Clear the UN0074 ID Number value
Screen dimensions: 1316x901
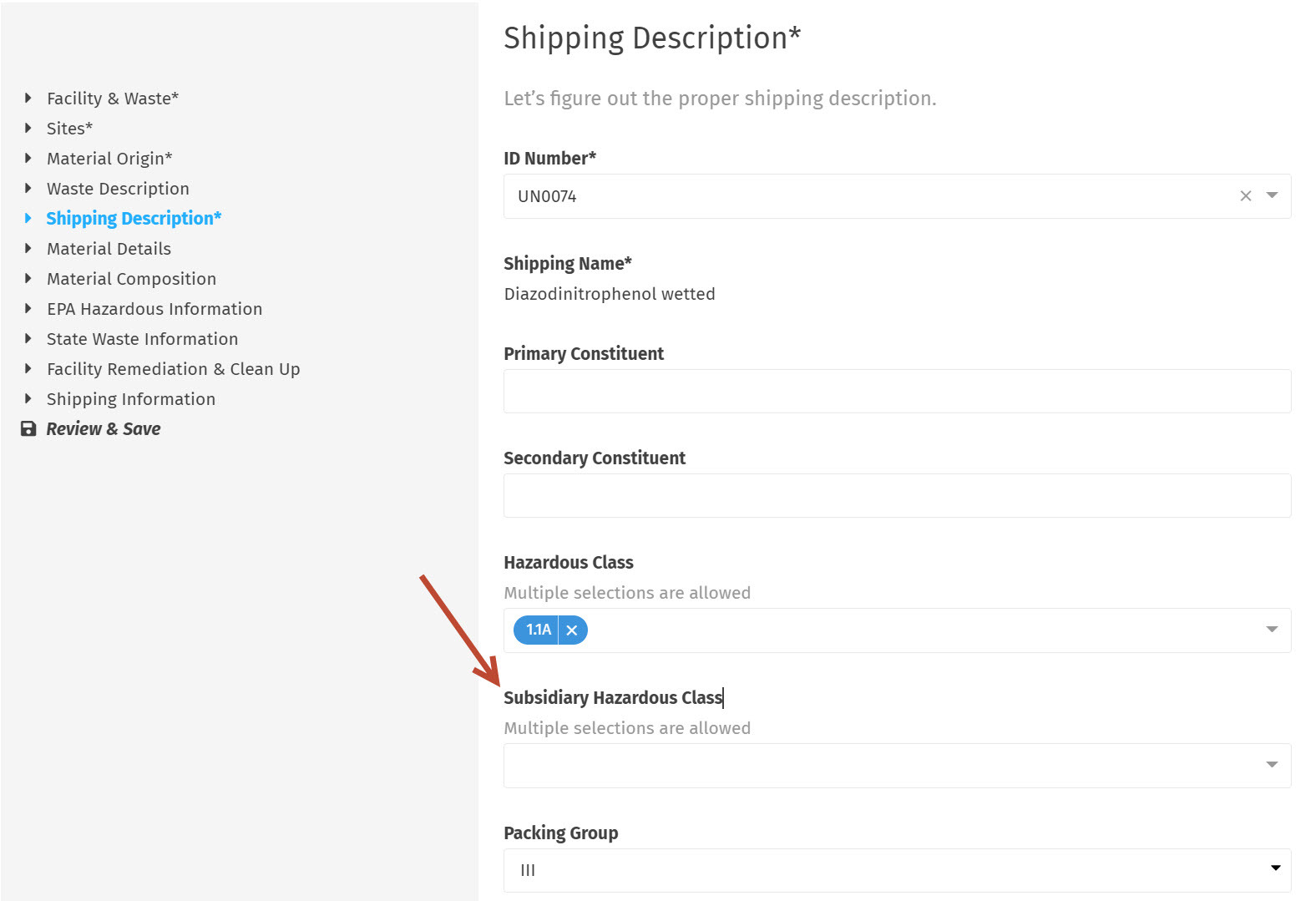1245,196
